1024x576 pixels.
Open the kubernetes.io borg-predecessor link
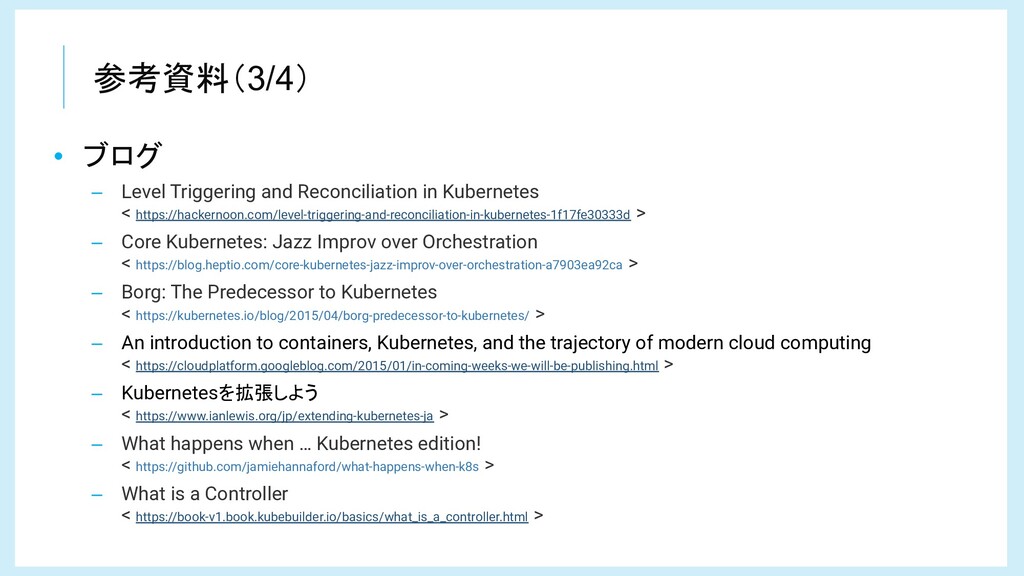click(332, 315)
